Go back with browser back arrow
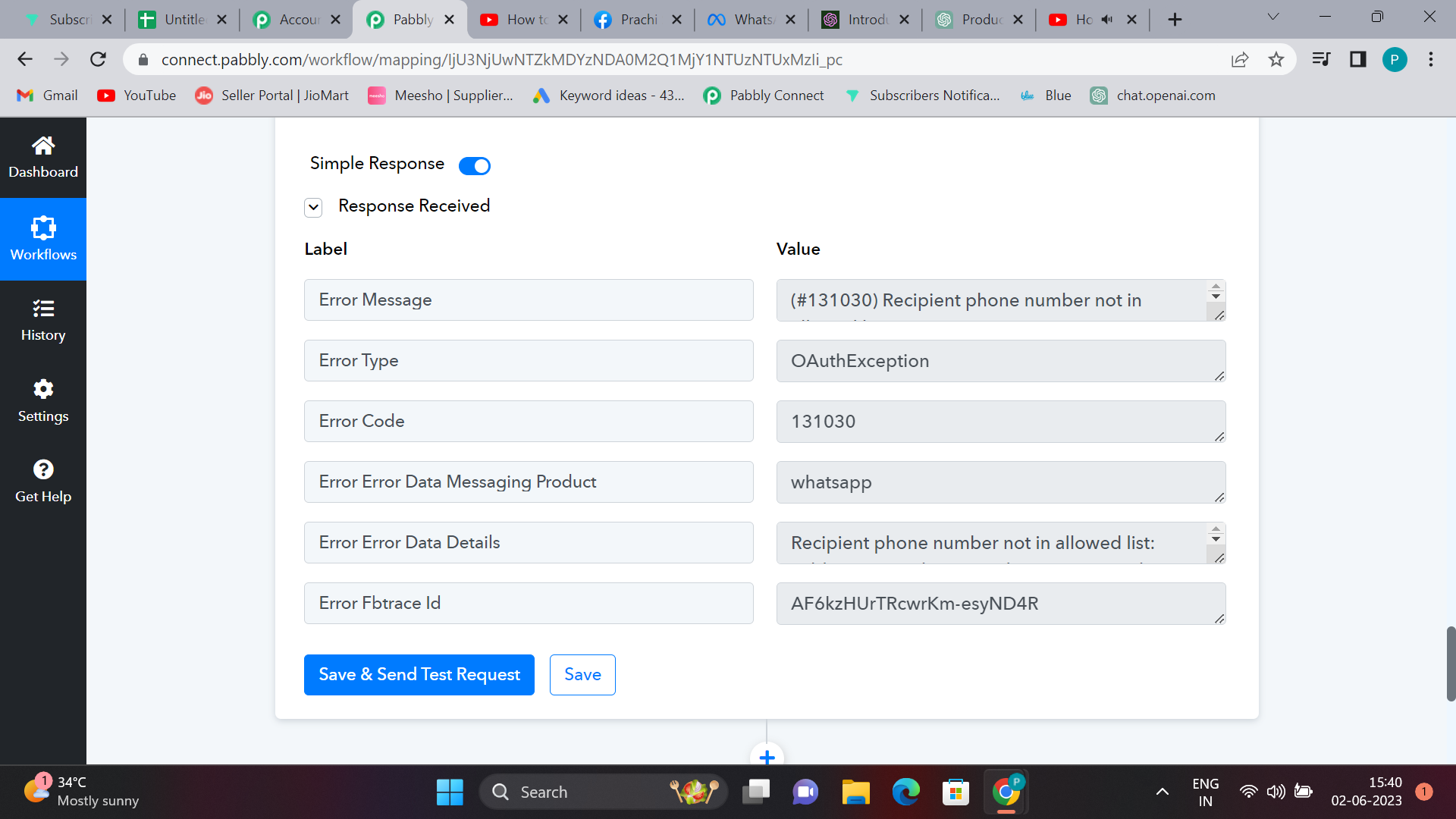Screen dimensions: 1456x819 tap(25, 59)
